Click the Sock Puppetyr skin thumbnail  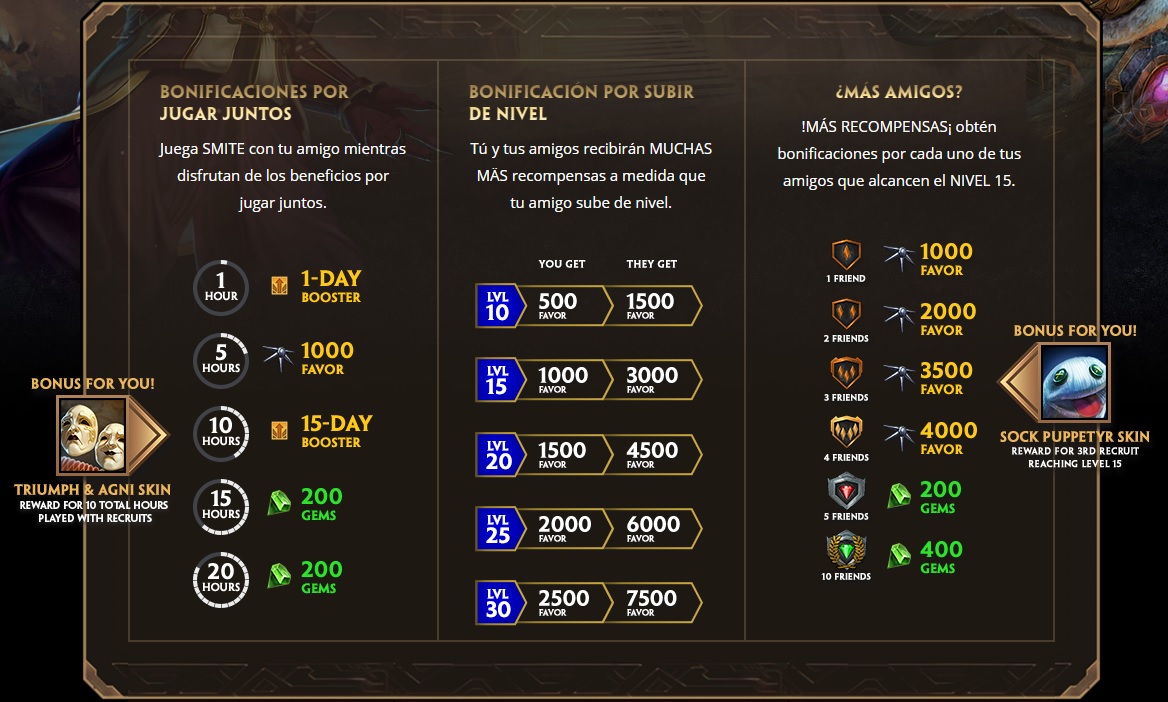tap(1074, 383)
